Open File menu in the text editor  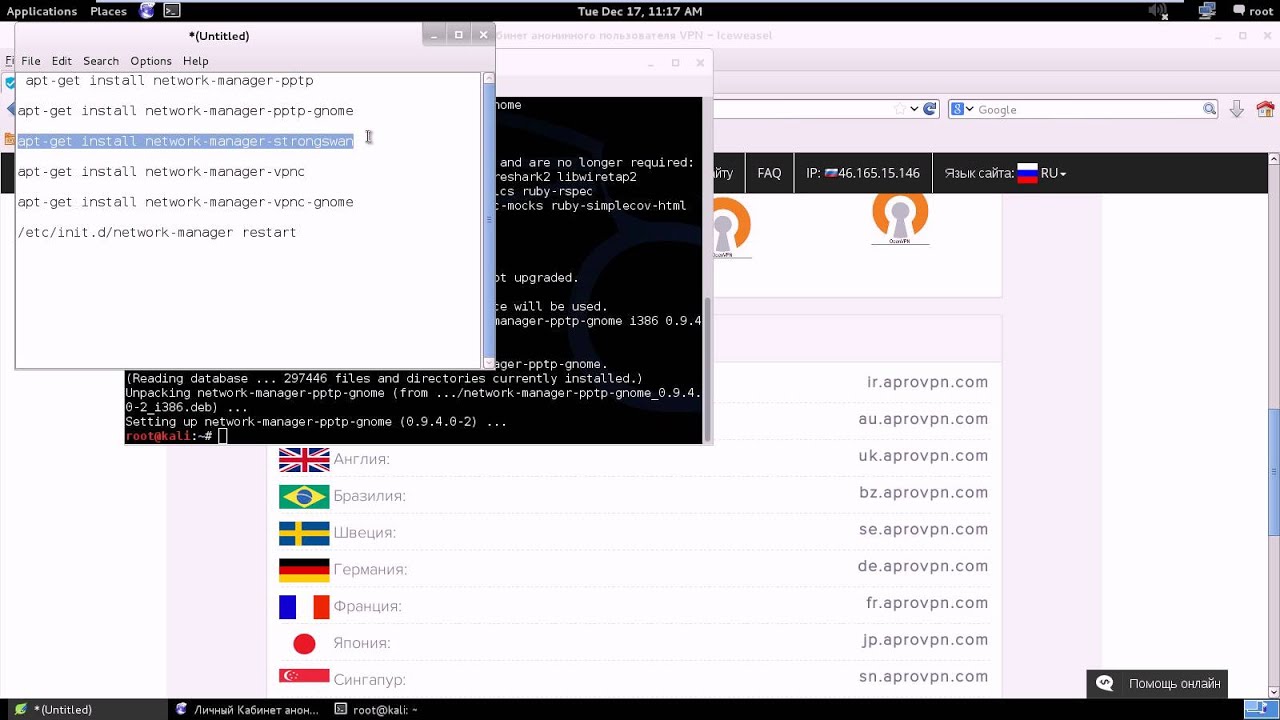(x=31, y=61)
